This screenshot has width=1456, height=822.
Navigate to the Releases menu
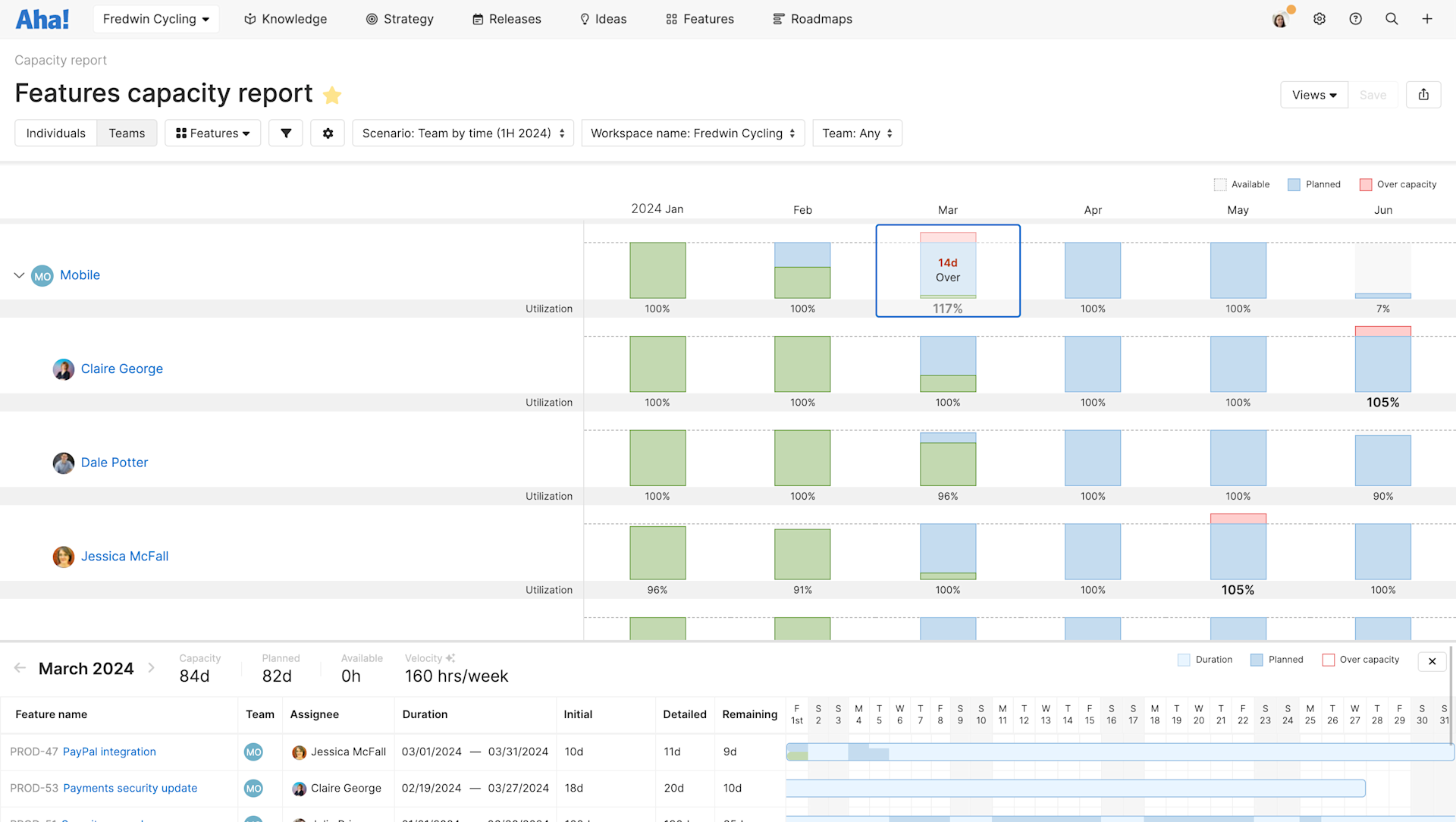[507, 18]
